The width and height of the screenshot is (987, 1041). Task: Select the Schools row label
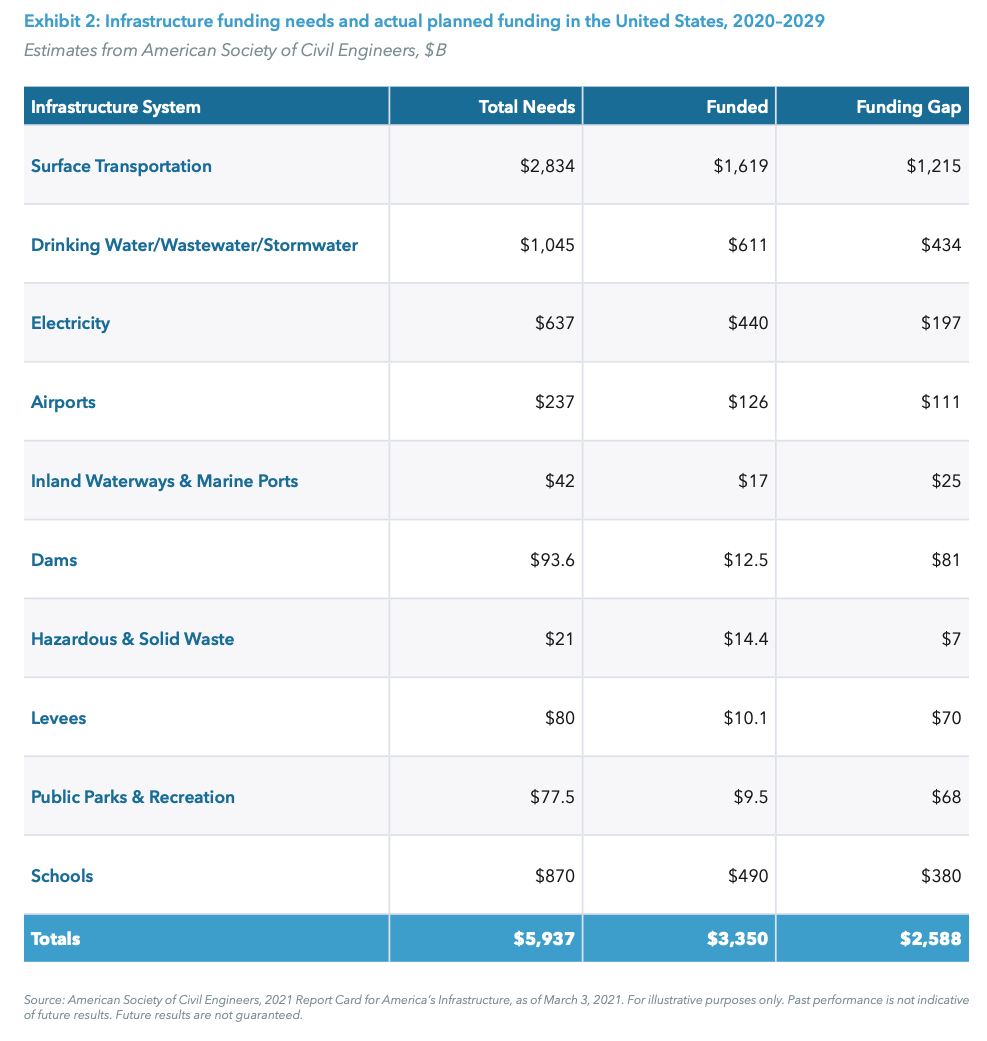coord(62,874)
